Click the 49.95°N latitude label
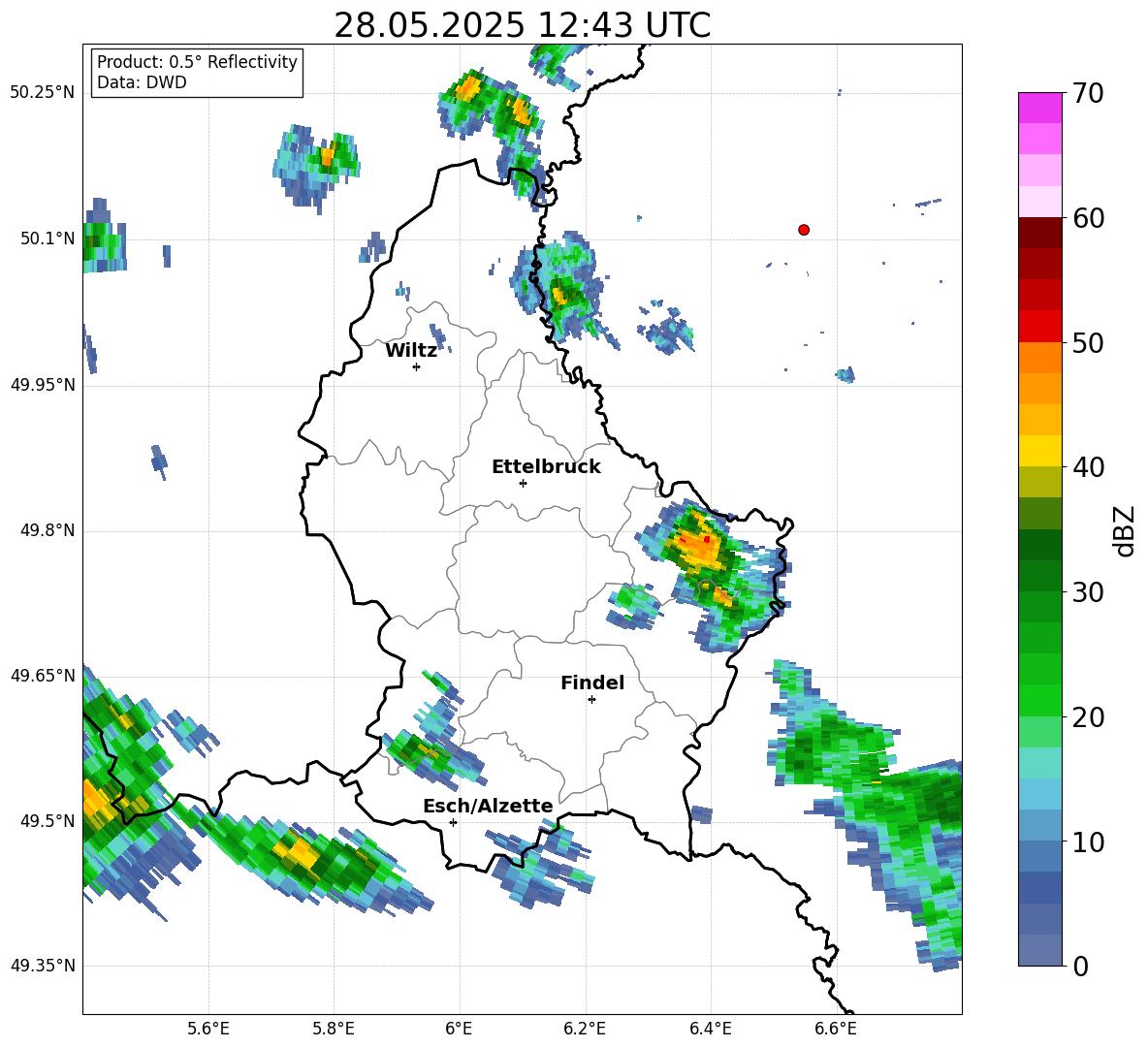 click(x=43, y=385)
